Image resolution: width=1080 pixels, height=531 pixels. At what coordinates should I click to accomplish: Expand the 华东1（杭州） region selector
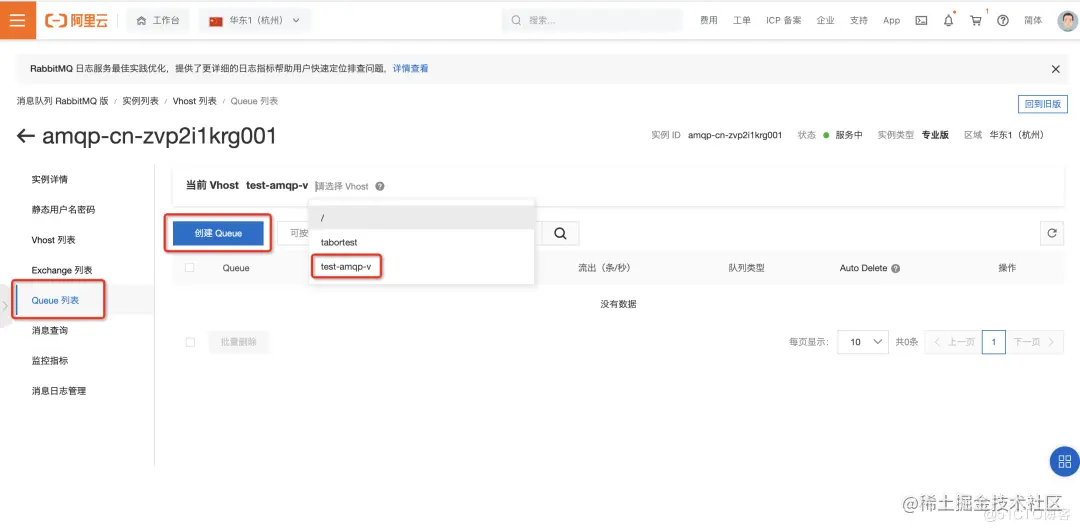coord(254,21)
